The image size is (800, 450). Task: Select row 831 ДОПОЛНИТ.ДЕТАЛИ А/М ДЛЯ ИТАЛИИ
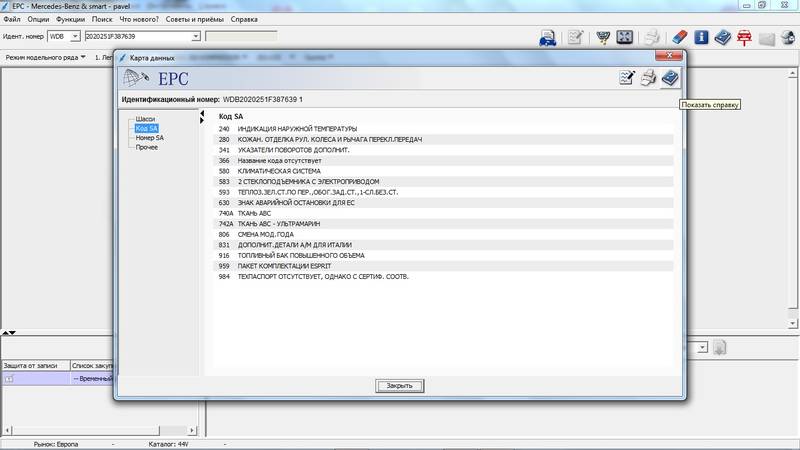pos(443,245)
